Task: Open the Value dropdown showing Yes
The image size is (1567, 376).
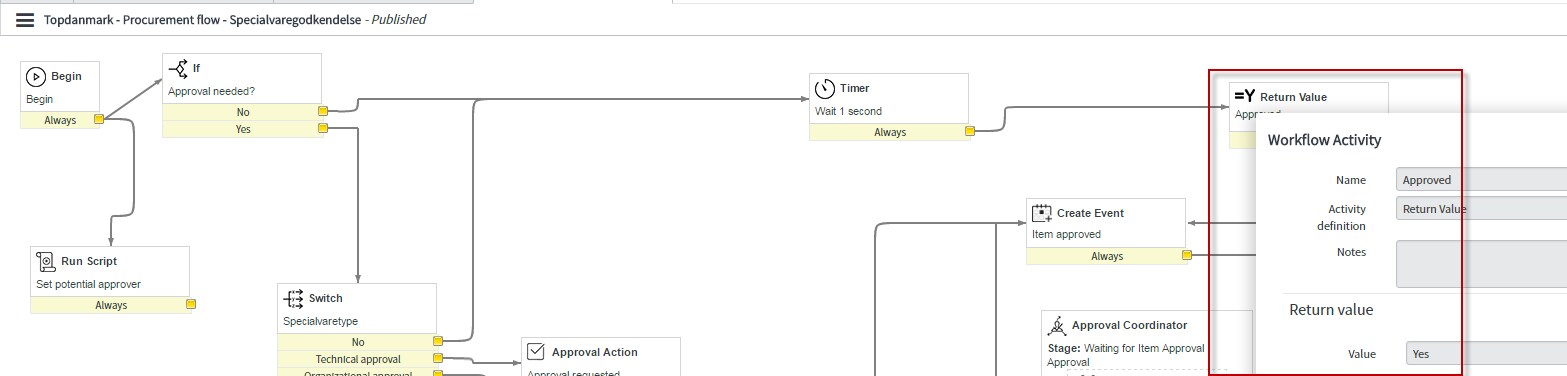Action: 1486,354
